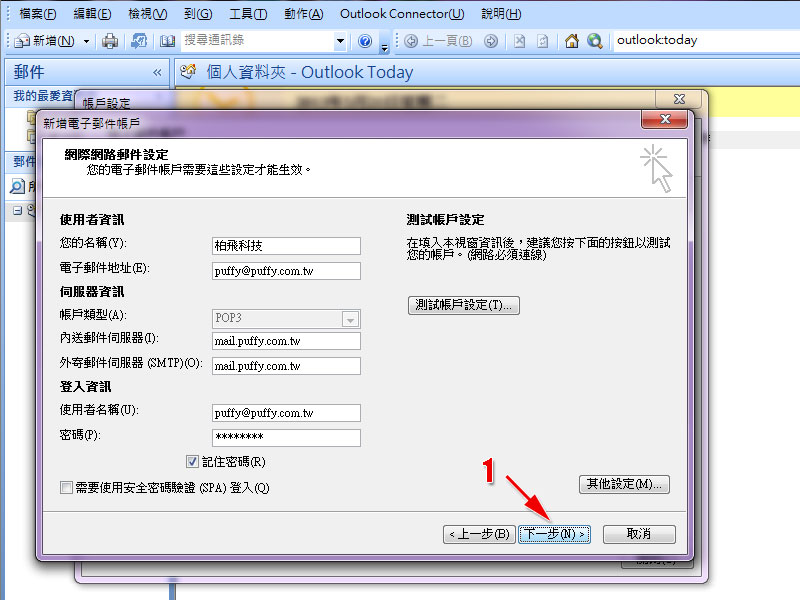
Task: Click the 上一頁(B) back button
Action: [x=439, y=41]
